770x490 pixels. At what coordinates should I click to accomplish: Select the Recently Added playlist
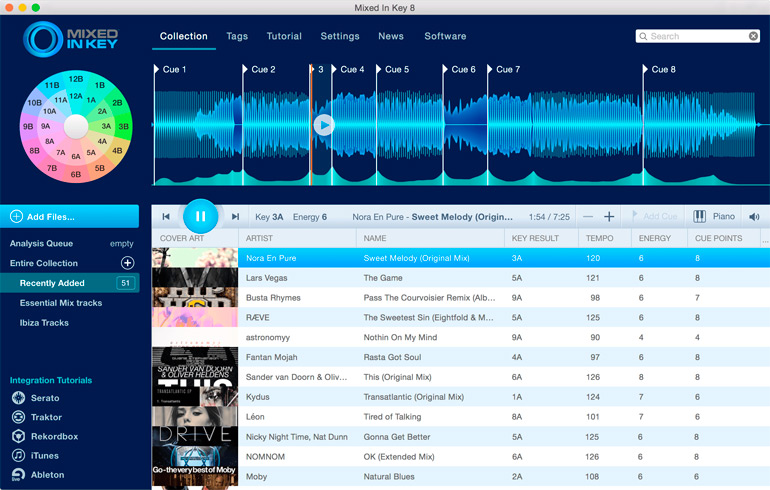coord(70,283)
